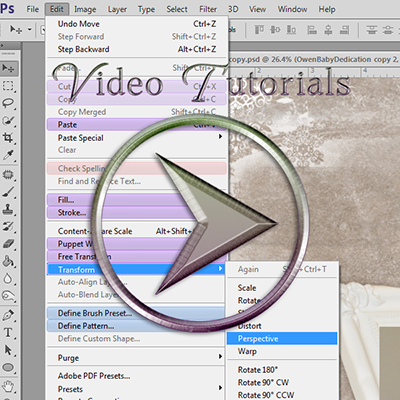Open the Filter menu
Screen dimensions: 400x400
click(208, 9)
